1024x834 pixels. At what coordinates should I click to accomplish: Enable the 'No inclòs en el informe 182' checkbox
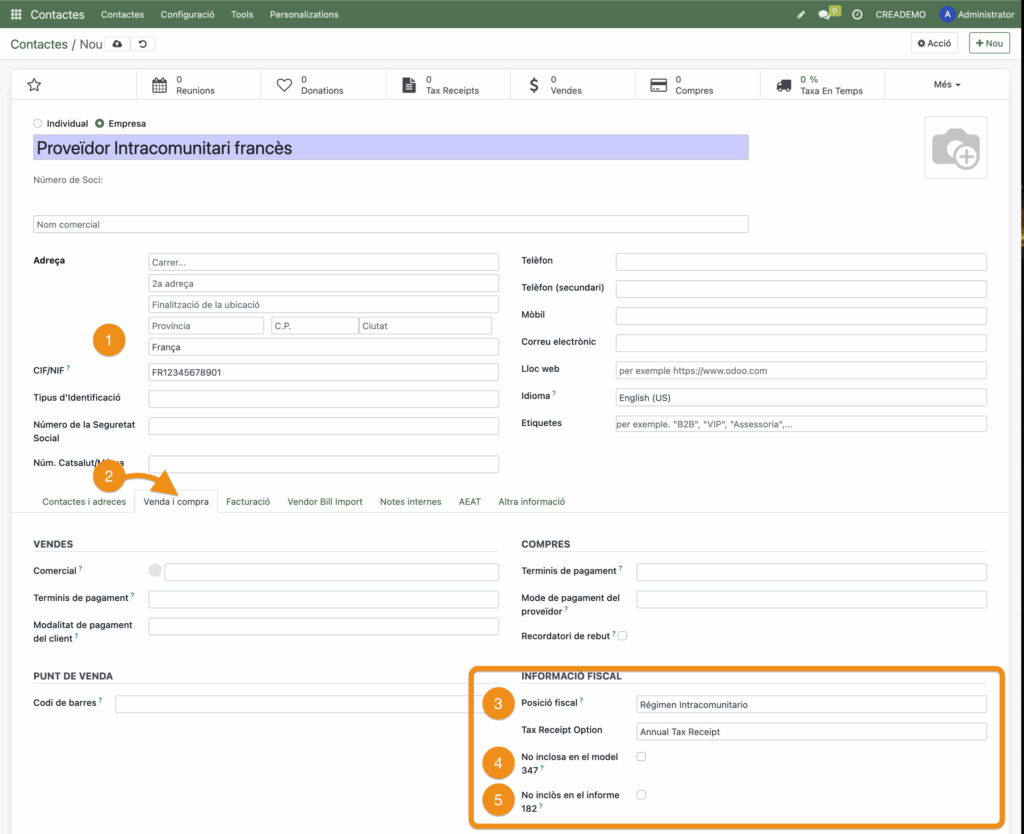tap(641, 795)
